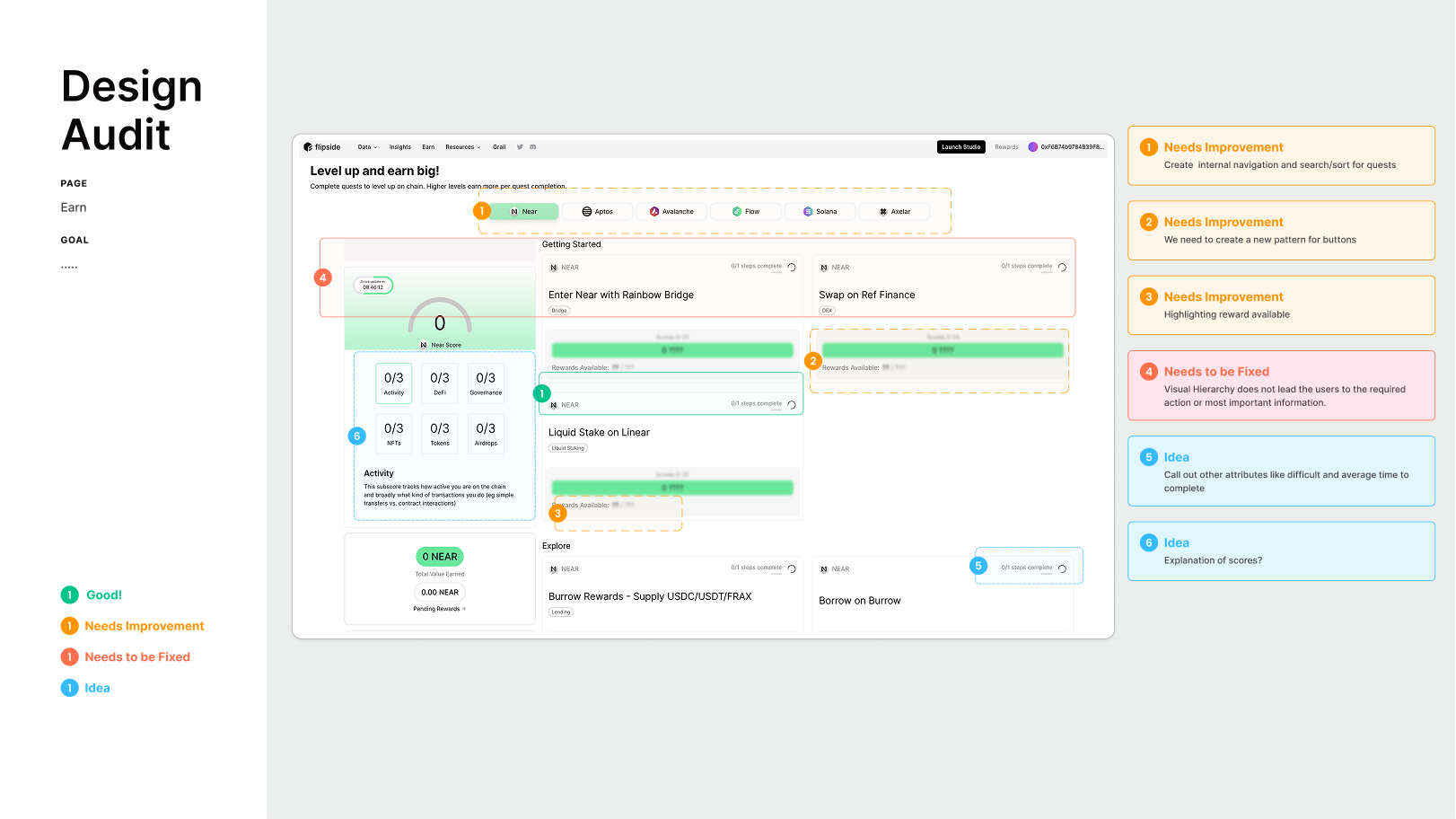
Task: Open the Borrow on Burrow quest
Action: click(x=860, y=601)
